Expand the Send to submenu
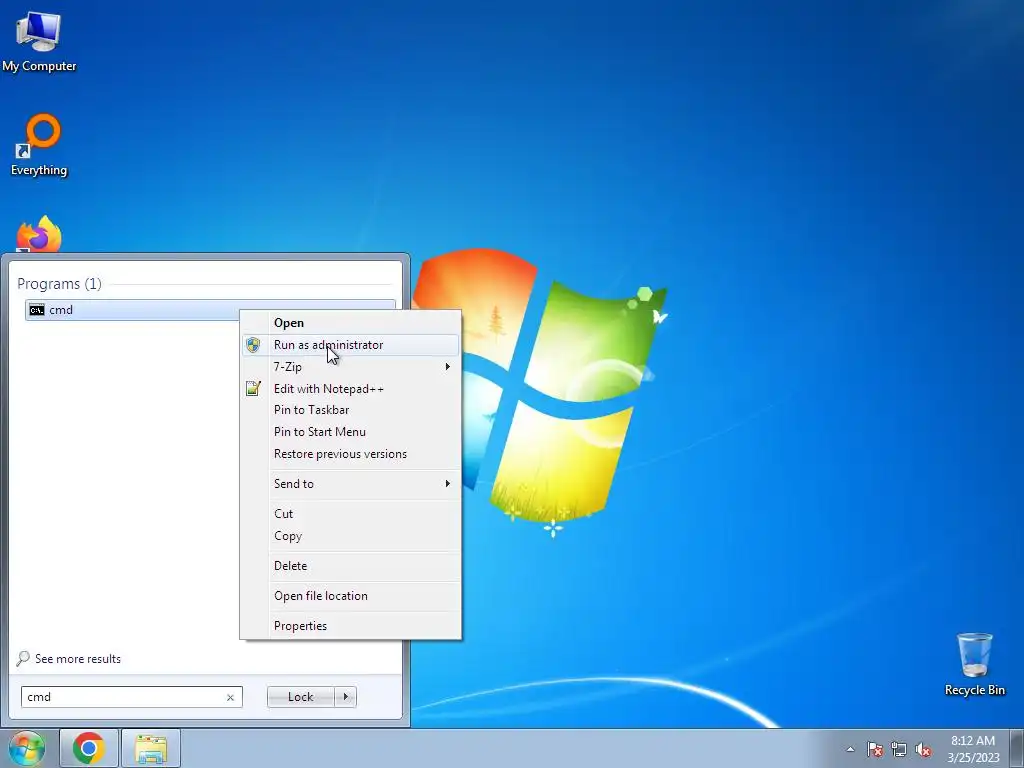1024x768 pixels. 351,484
